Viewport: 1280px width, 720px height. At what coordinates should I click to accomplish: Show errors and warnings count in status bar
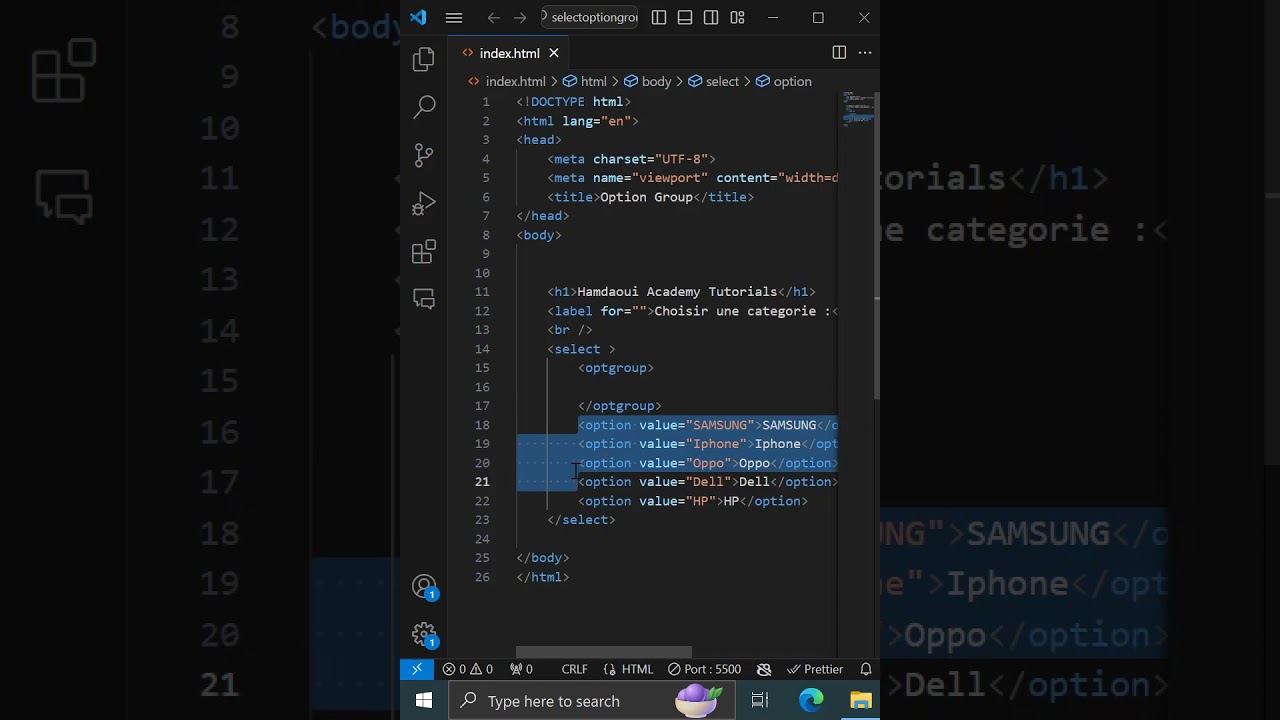468,669
